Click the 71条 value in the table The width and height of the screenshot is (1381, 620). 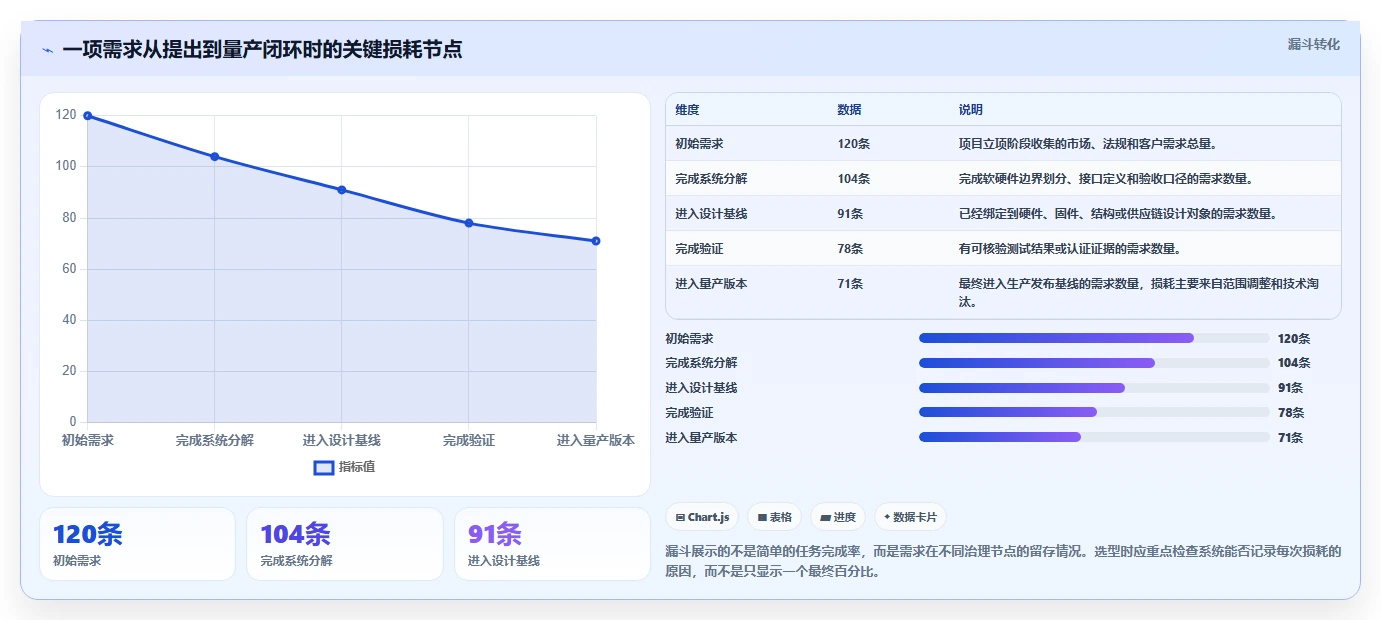tap(850, 284)
